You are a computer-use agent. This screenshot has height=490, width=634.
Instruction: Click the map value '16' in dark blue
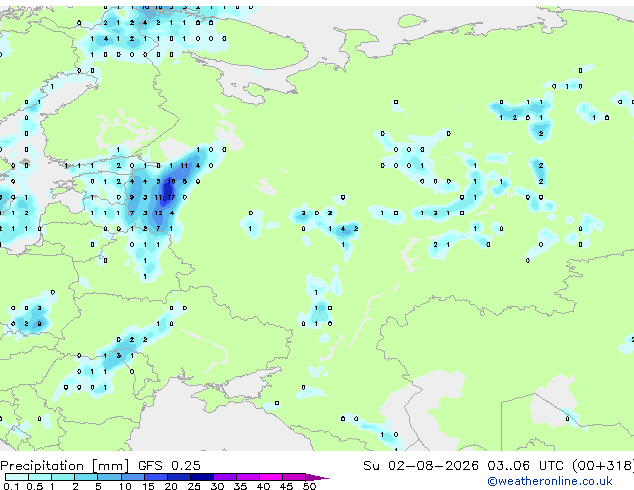pyautogui.click(x=171, y=182)
